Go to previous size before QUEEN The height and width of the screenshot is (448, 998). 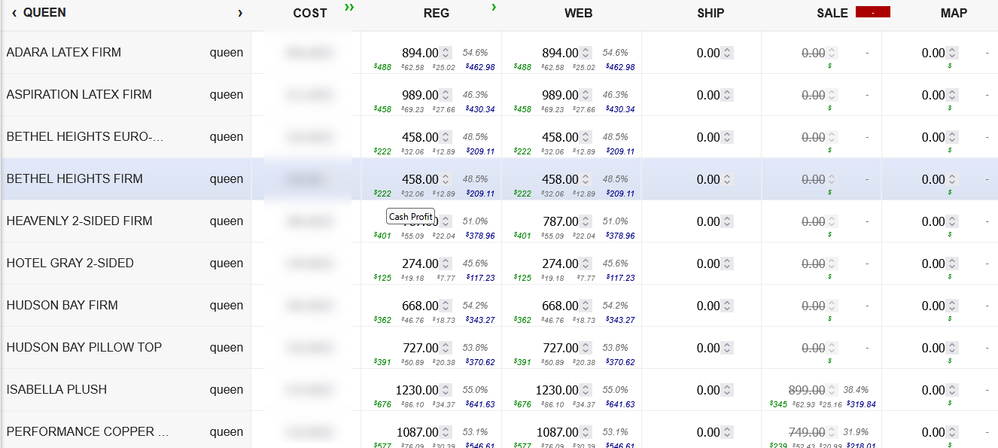click(x=14, y=13)
